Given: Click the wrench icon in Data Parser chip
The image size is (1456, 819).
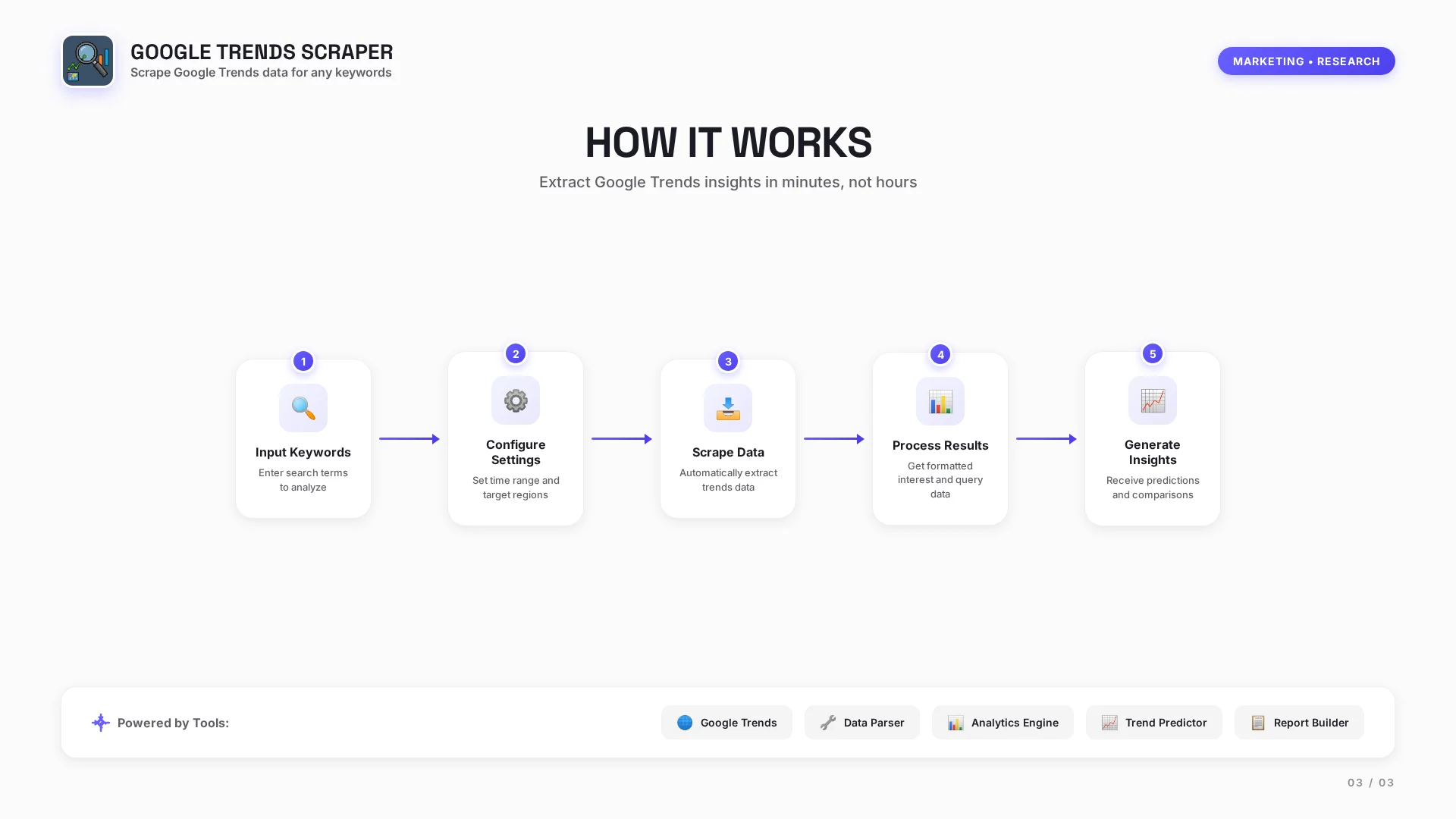Looking at the screenshot, I should (x=828, y=723).
